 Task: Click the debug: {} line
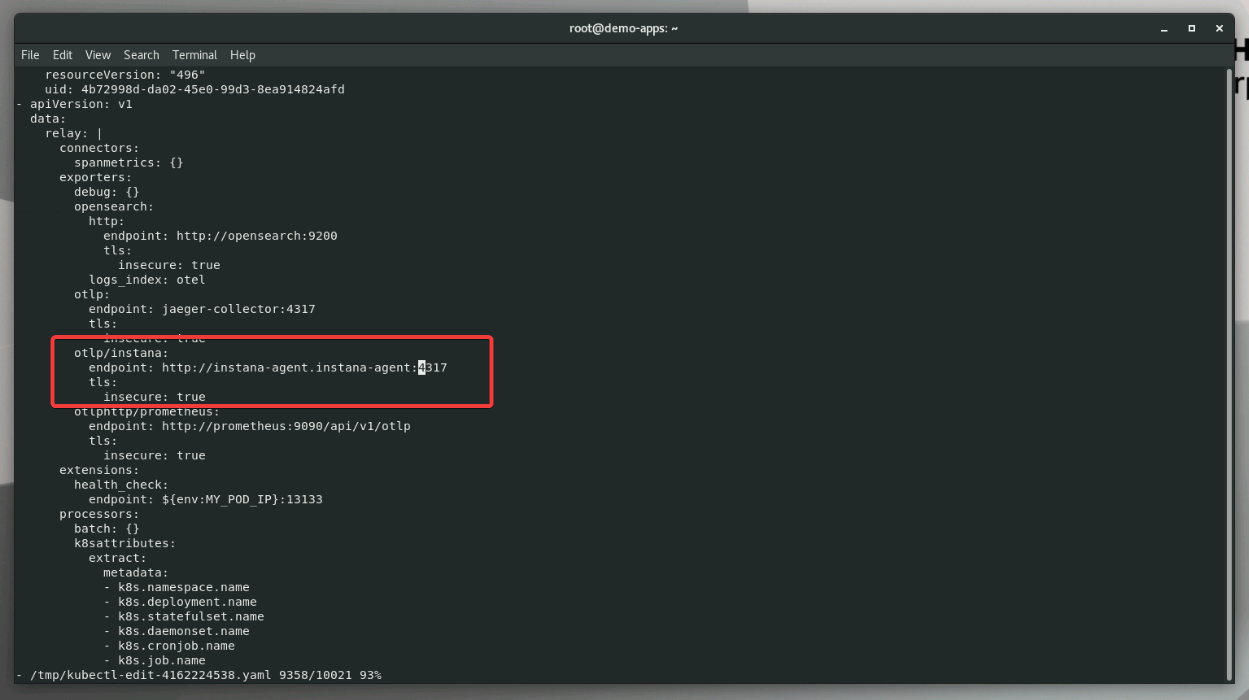[107, 192]
